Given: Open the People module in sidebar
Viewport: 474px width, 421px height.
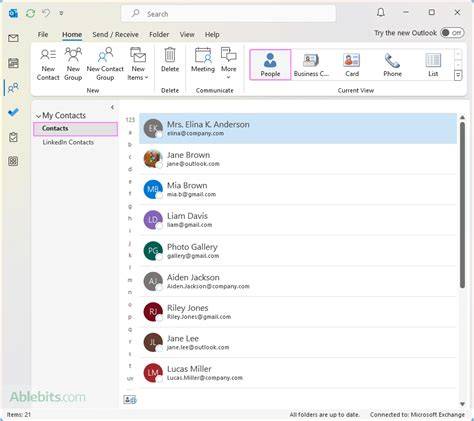Looking at the screenshot, I should (13, 88).
